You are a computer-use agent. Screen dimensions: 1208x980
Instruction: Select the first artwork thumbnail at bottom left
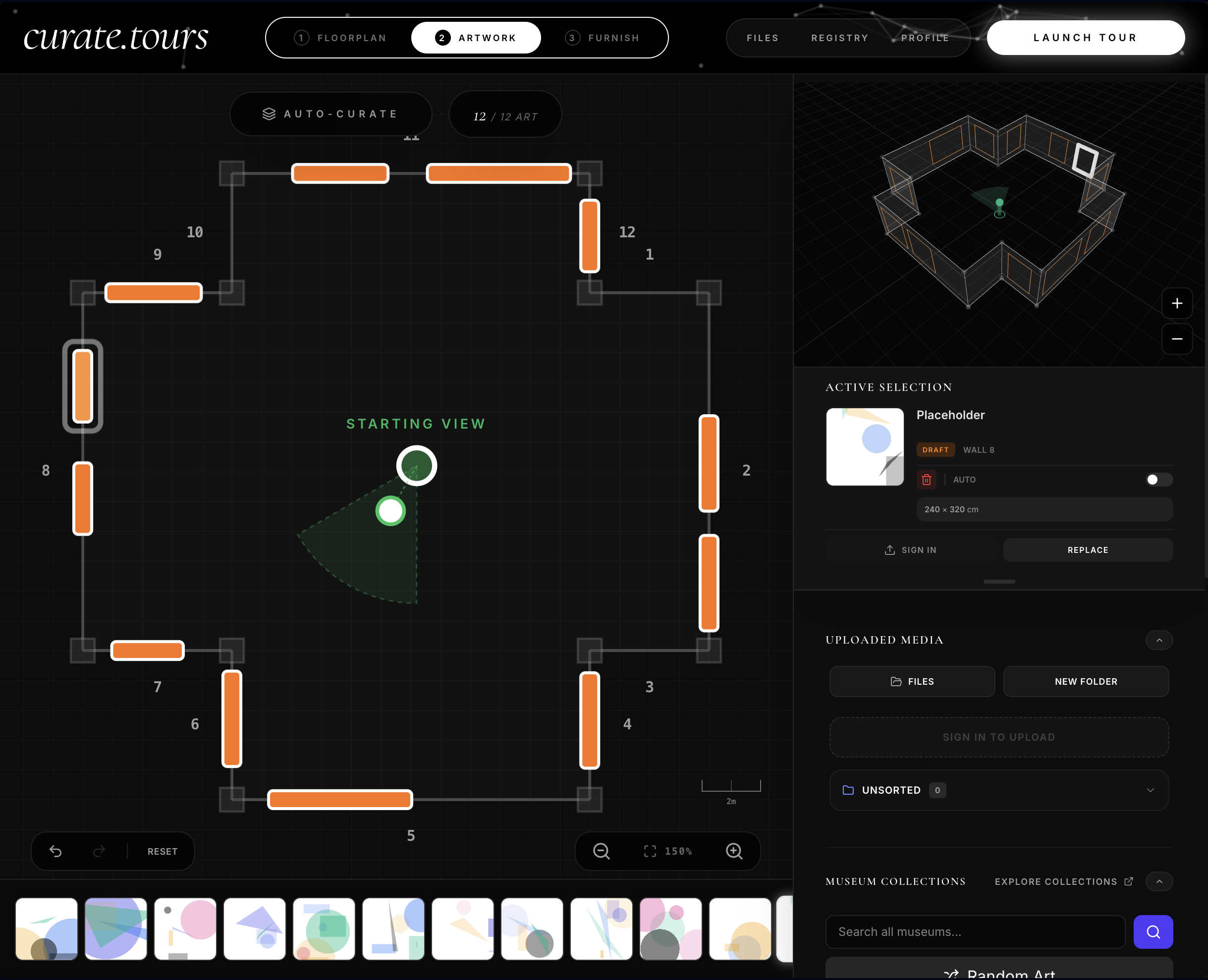click(x=46, y=928)
